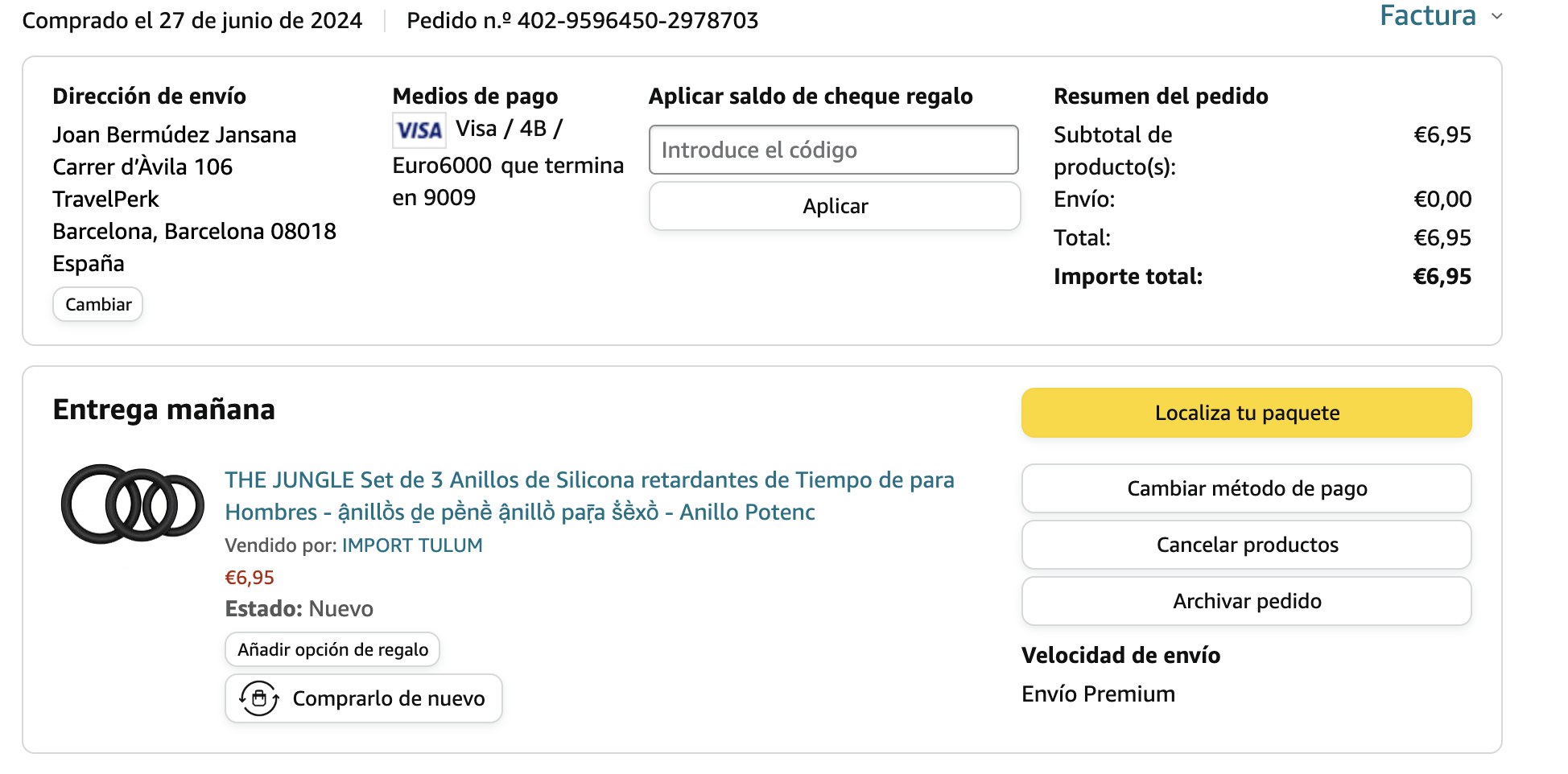Open the silicone rings product thumbnail
The image size is (1568, 774).
[133, 504]
